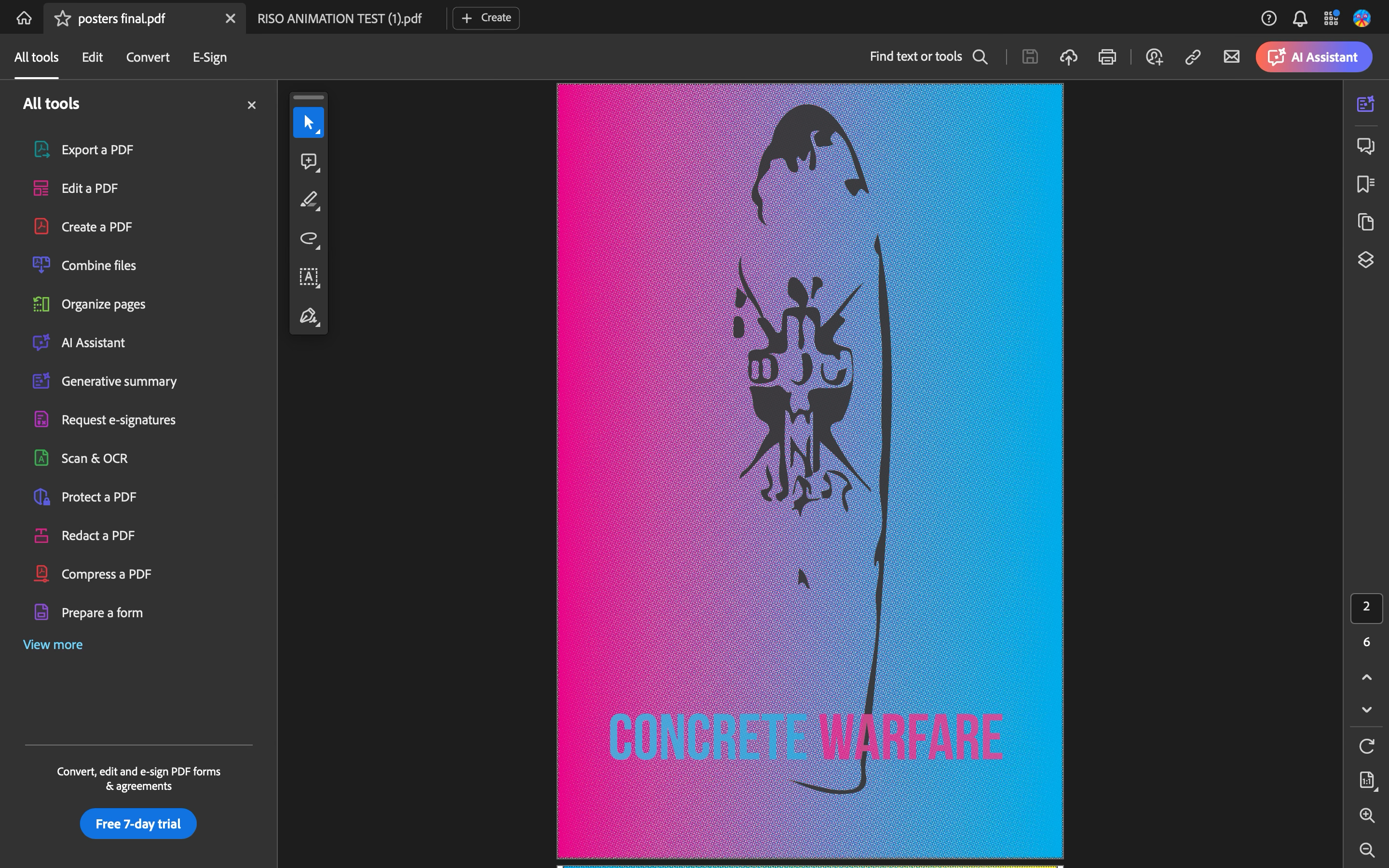The height and width of the screenshot is (868, 1389).
Task: Go to previous page chevron
Action: coord(1367,678)
